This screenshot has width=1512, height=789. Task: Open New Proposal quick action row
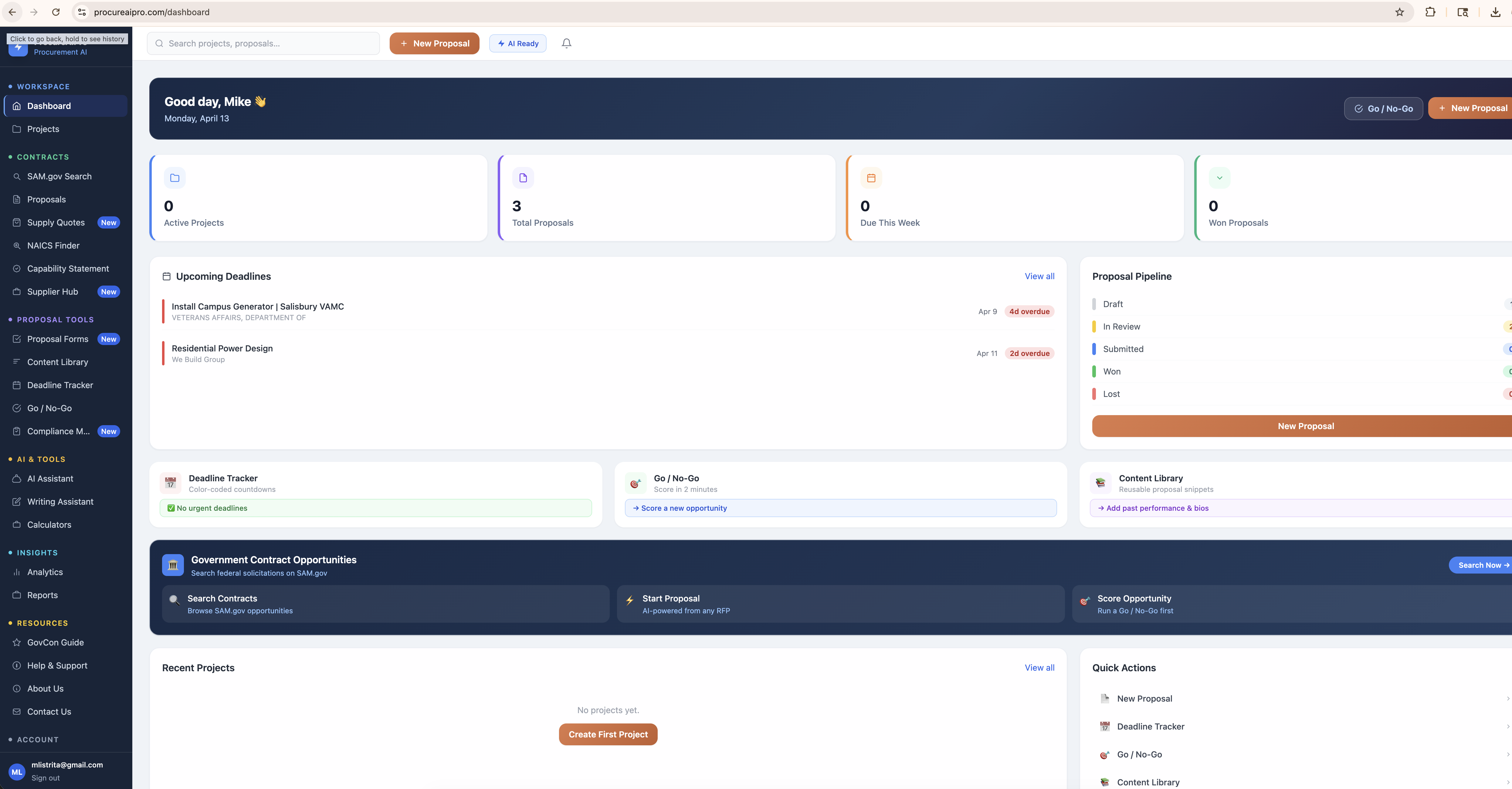pyautogui.click(x=1144, y=699)
